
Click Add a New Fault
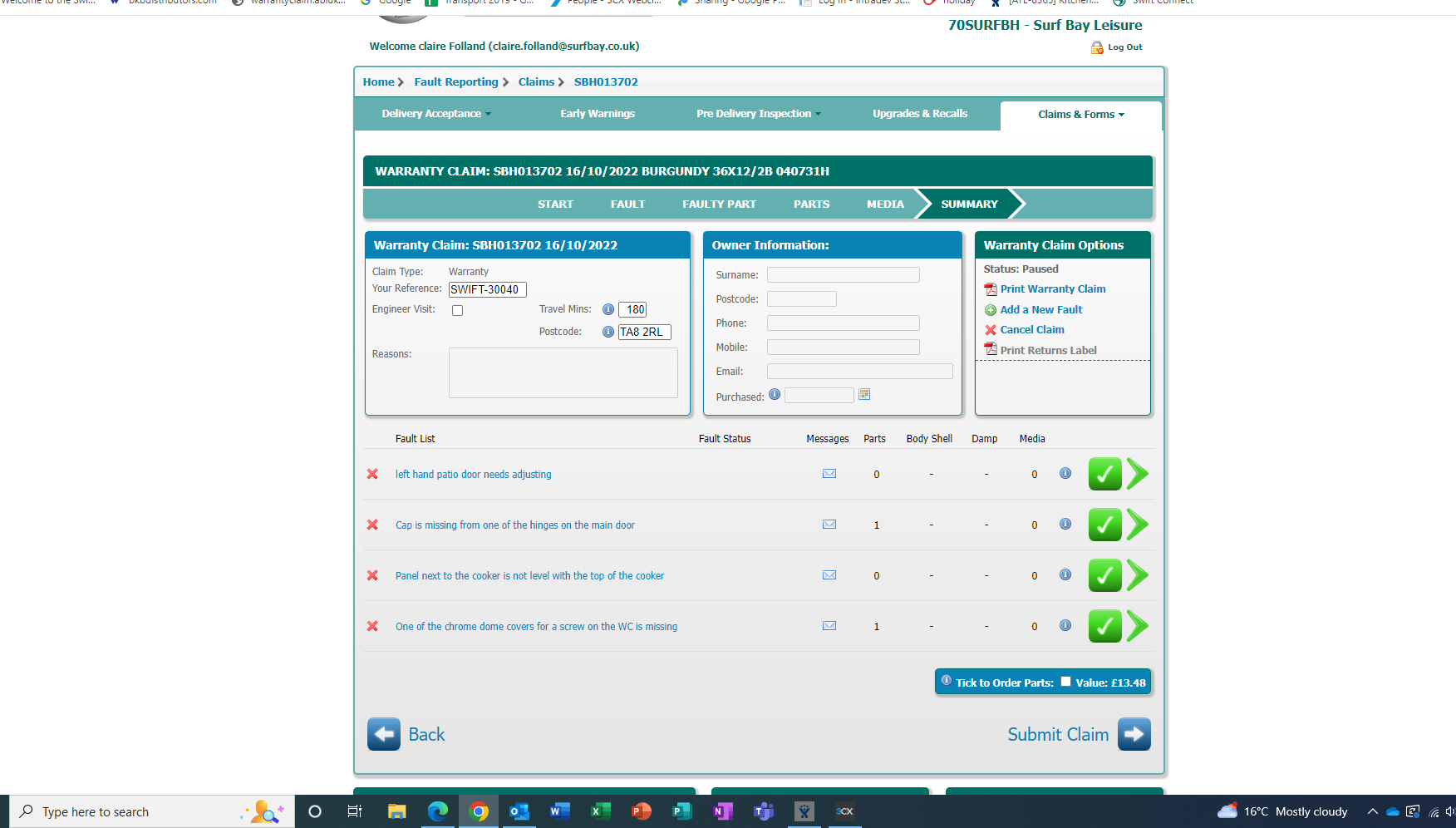click(1041, 309)
